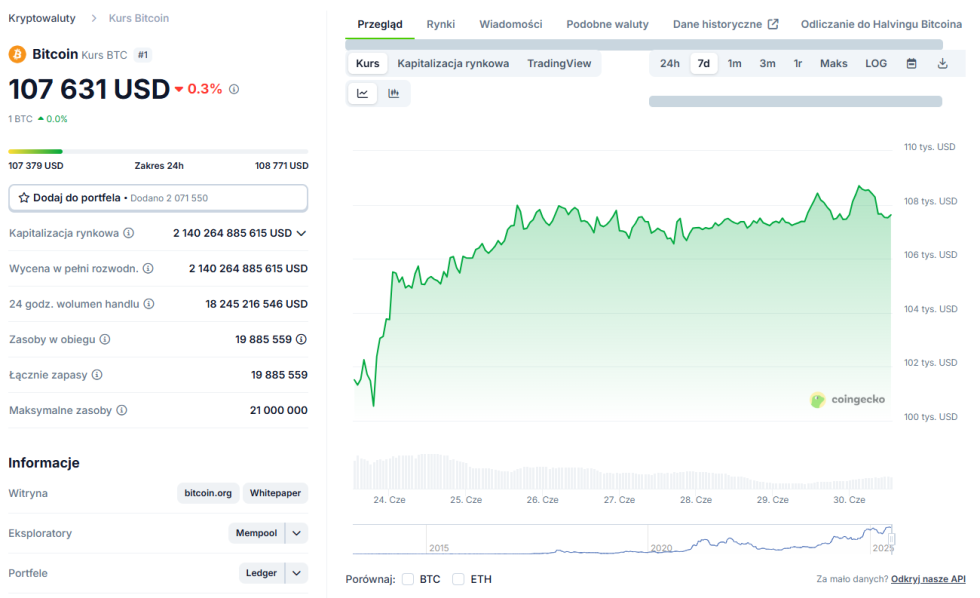Click the line chart view icon
Screen dimensions: 980x598
[x=362, y=93]
